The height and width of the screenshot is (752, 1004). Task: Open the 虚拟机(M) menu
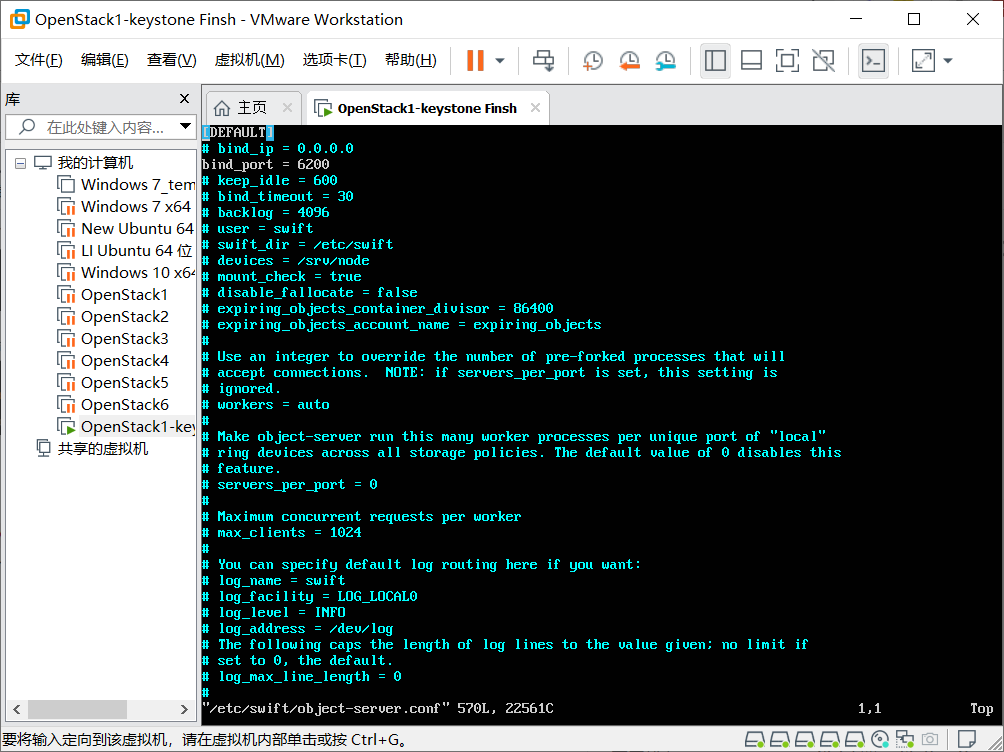pos(249,60)
